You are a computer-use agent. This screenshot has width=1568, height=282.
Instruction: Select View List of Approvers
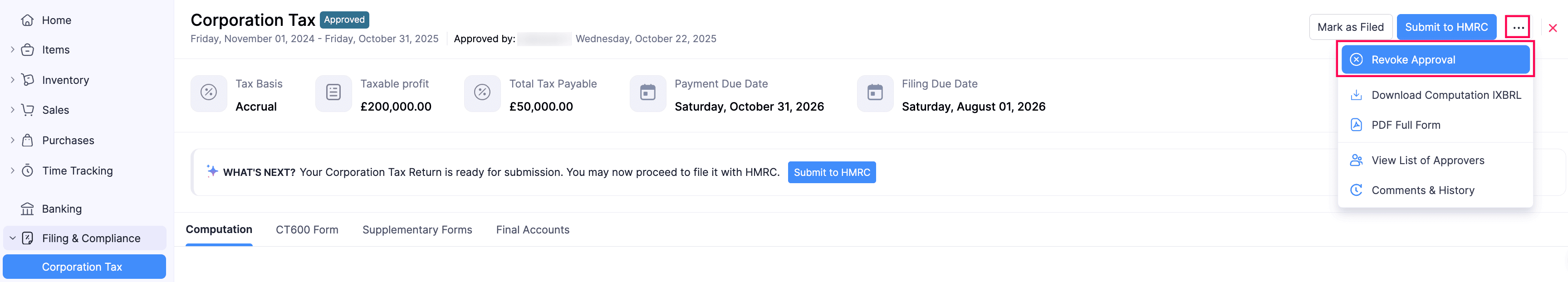click(x=1427, y=160)
